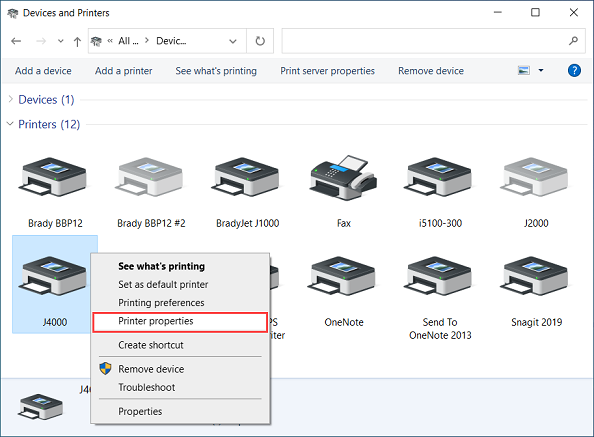The width and height of the screenshot is (594, 437).
Task: Open the view options dropdown arrow
Action: (x=541, y=70)
